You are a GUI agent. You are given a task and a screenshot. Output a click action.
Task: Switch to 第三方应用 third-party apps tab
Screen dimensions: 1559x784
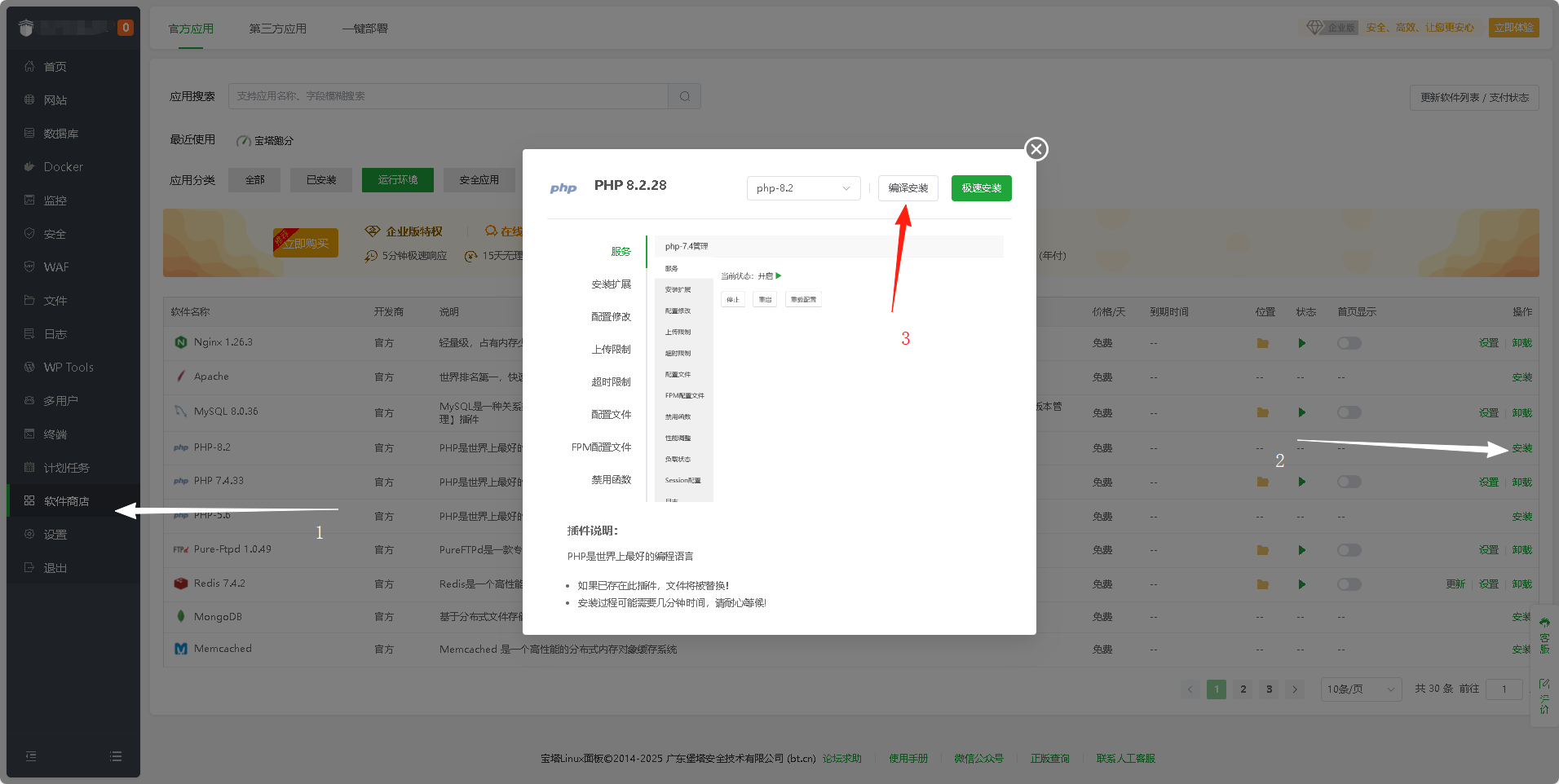point(277,29)
